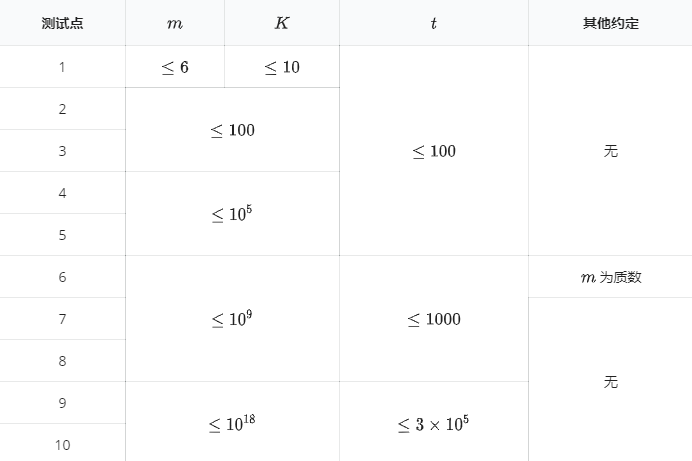692x461 pixels.
Task: Select test point row number 5
Action: click(62, 235)
